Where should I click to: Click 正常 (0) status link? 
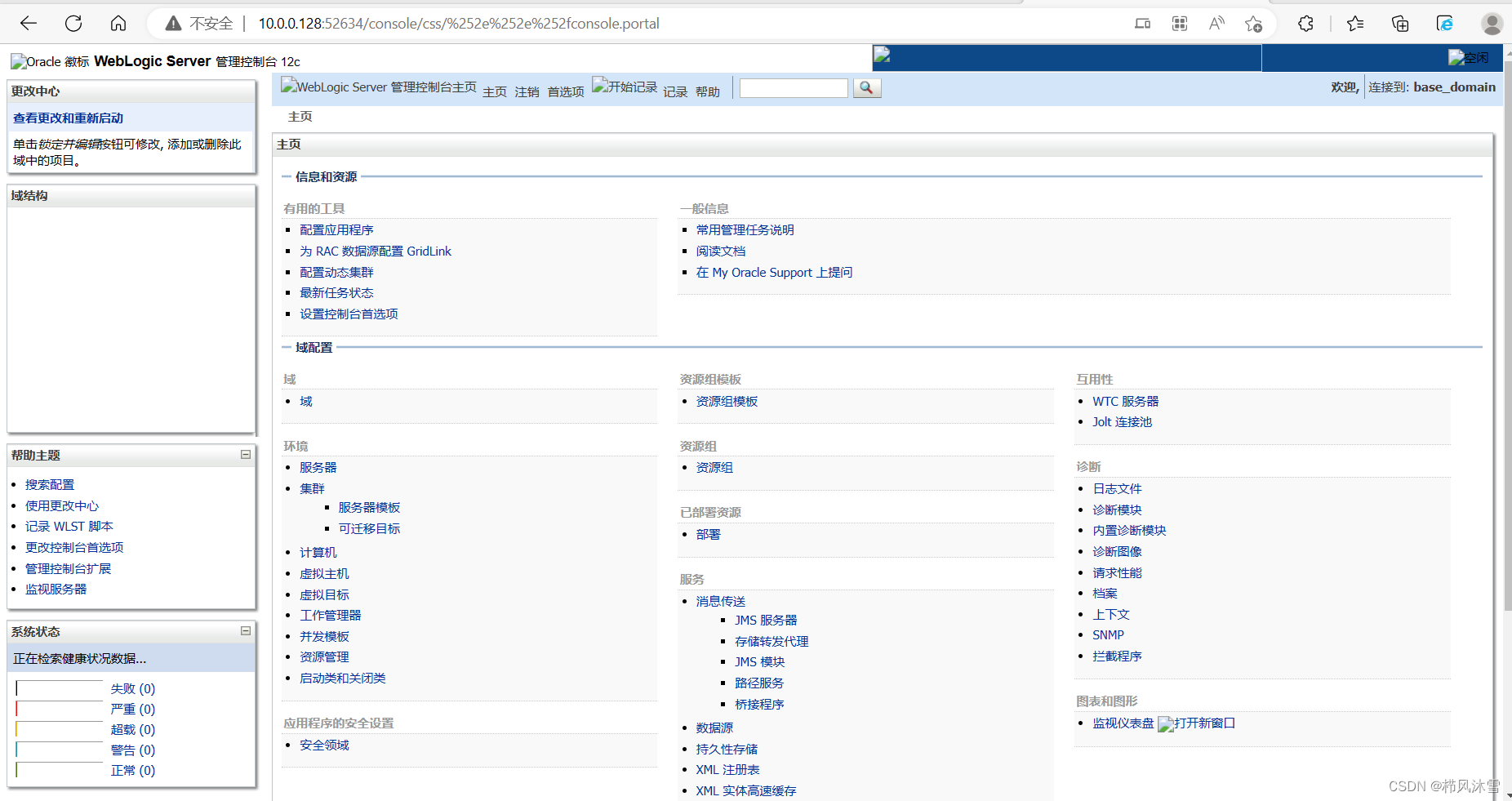tap(133, 771)
